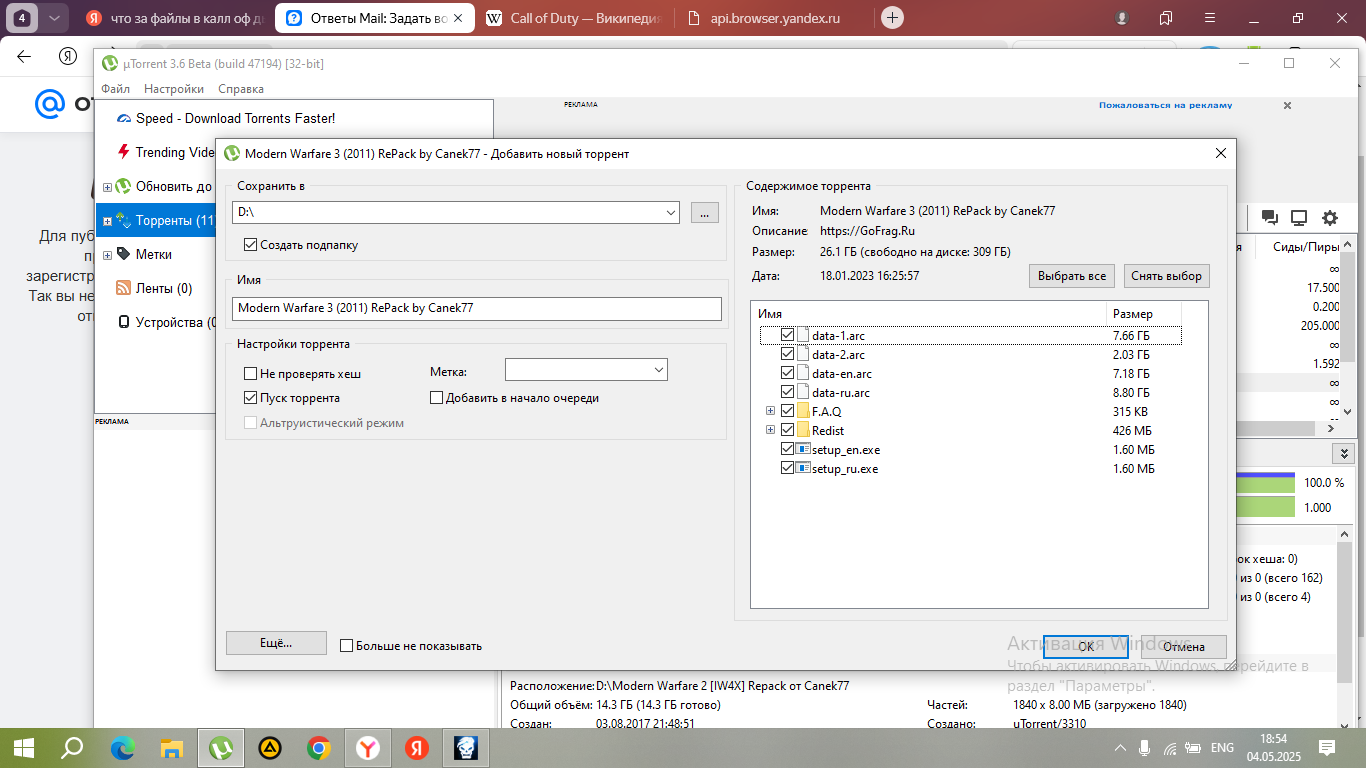Viewport: 1366px width, 768px height.
Task: Expand Торренты node in sidebar
Action: (x=107, y=221)
